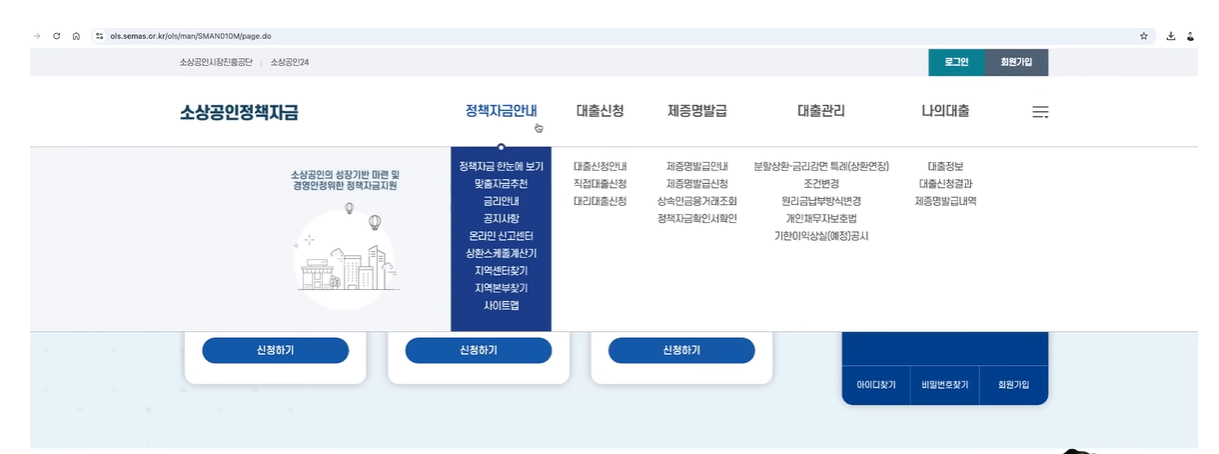Image resolution: width=1219 pixels, height=454 pixels.
Task: Open 대출신청결과 submenu link
Action: pos(945,184)
